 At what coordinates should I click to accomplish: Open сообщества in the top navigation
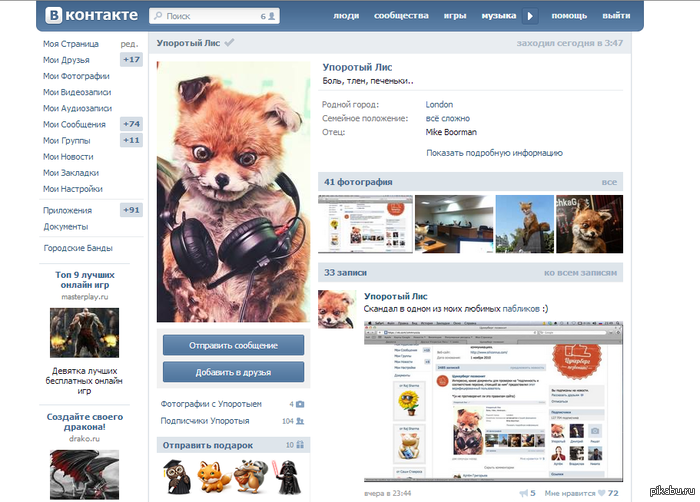tap(401, 16)
